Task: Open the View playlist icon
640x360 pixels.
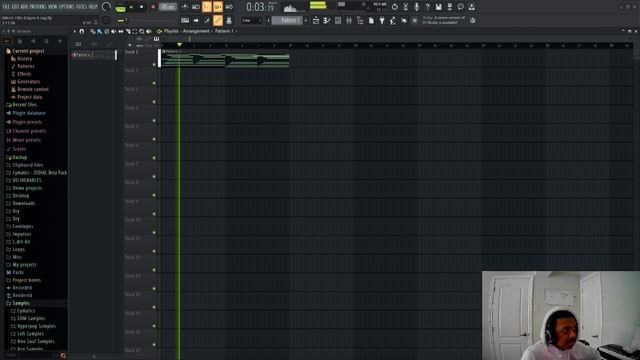Action: point(316,20)
